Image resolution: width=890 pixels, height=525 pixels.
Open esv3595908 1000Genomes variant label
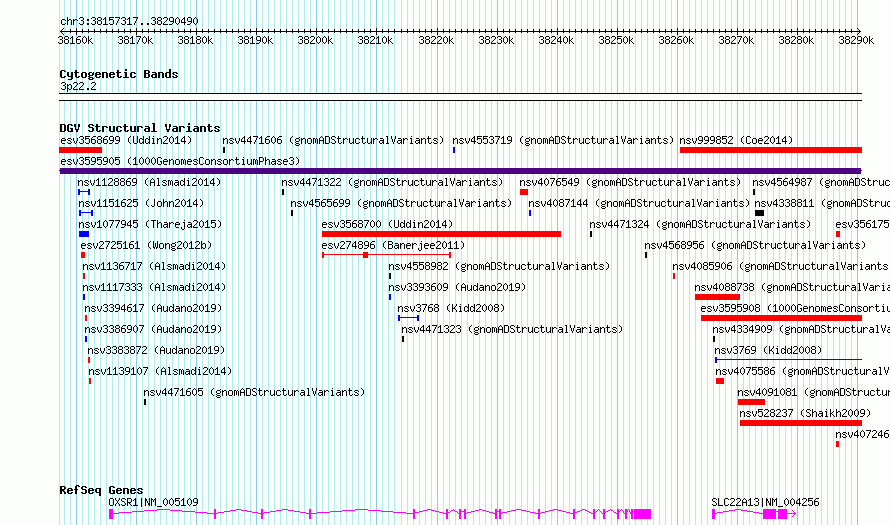pos(795,308)
